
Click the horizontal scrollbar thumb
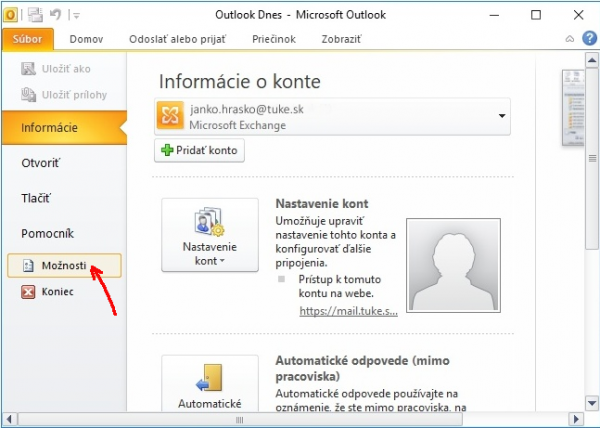click(x=240, y=420)
